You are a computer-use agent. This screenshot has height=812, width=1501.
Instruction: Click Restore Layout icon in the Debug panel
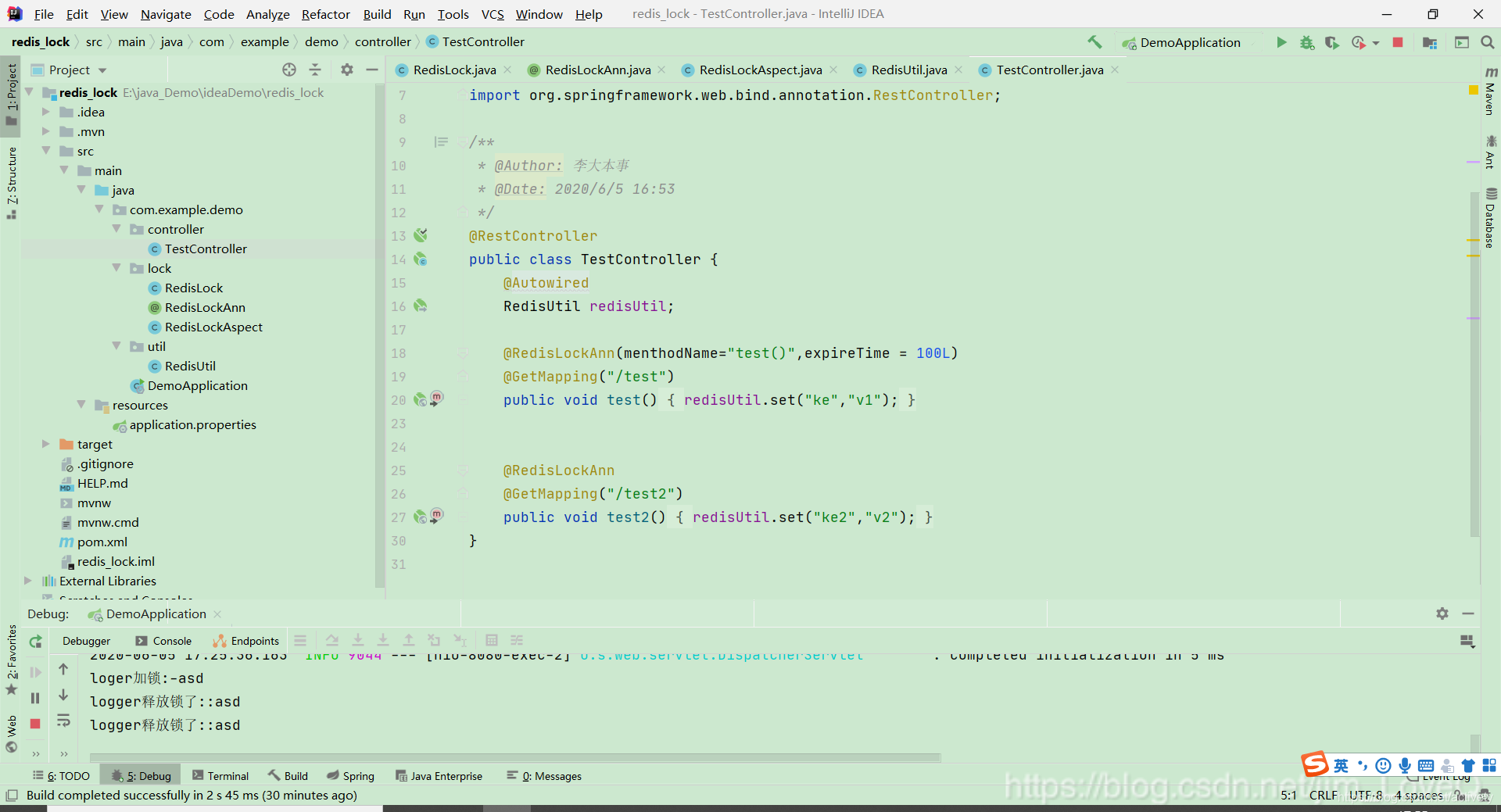[x=1467, y=642]
